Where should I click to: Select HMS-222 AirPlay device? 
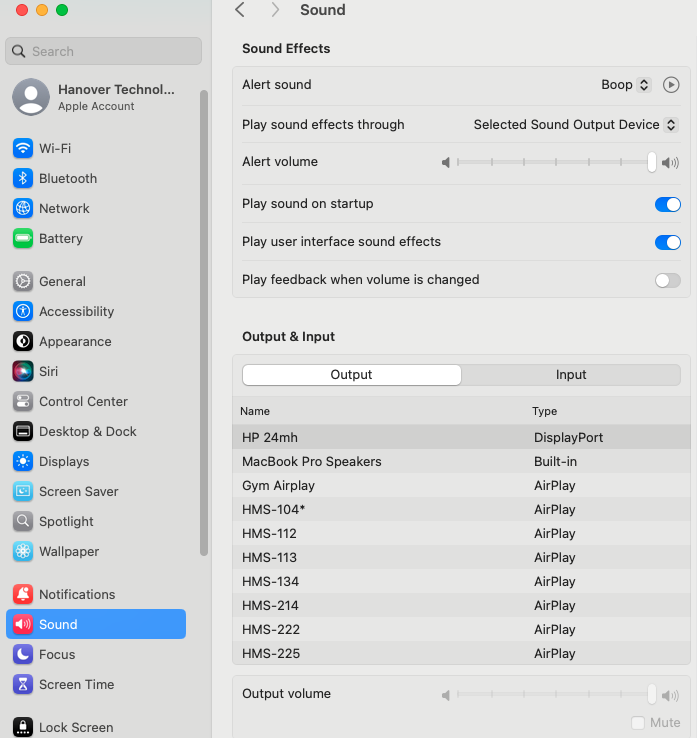coord(461,629)
